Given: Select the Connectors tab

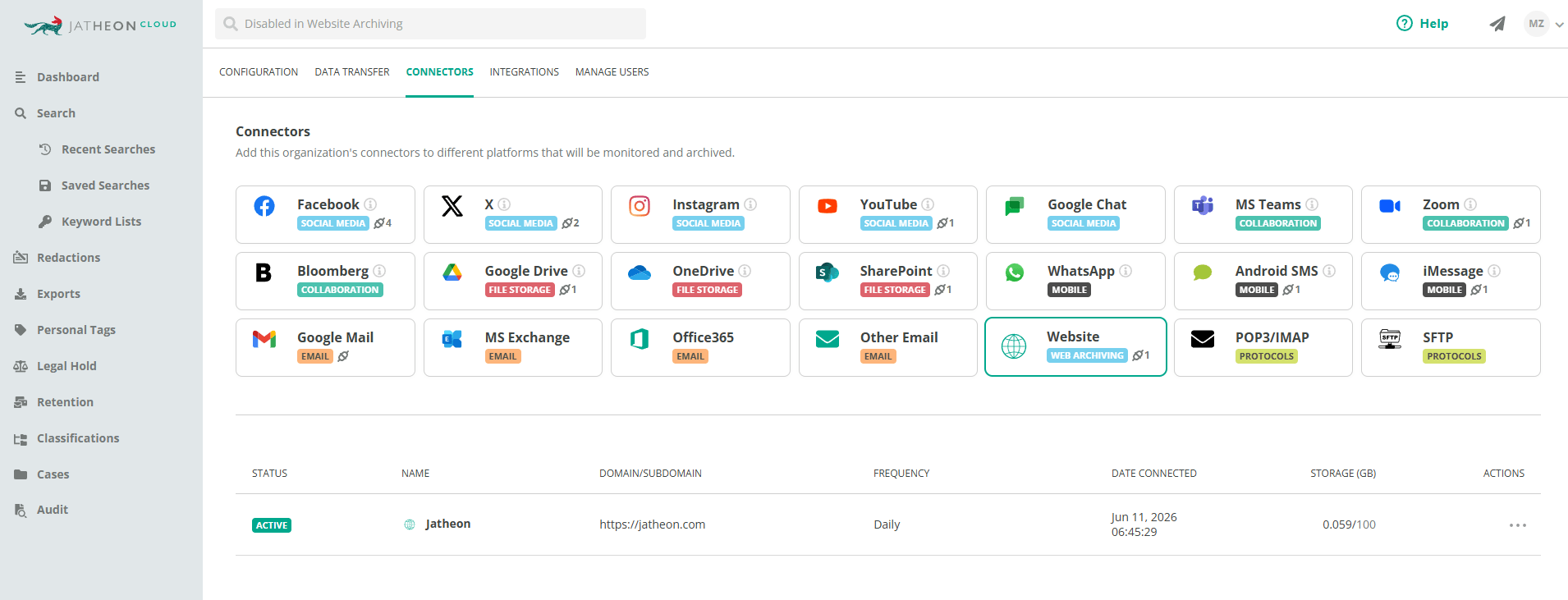Looking at the screenshot, I should pos(439,72).
